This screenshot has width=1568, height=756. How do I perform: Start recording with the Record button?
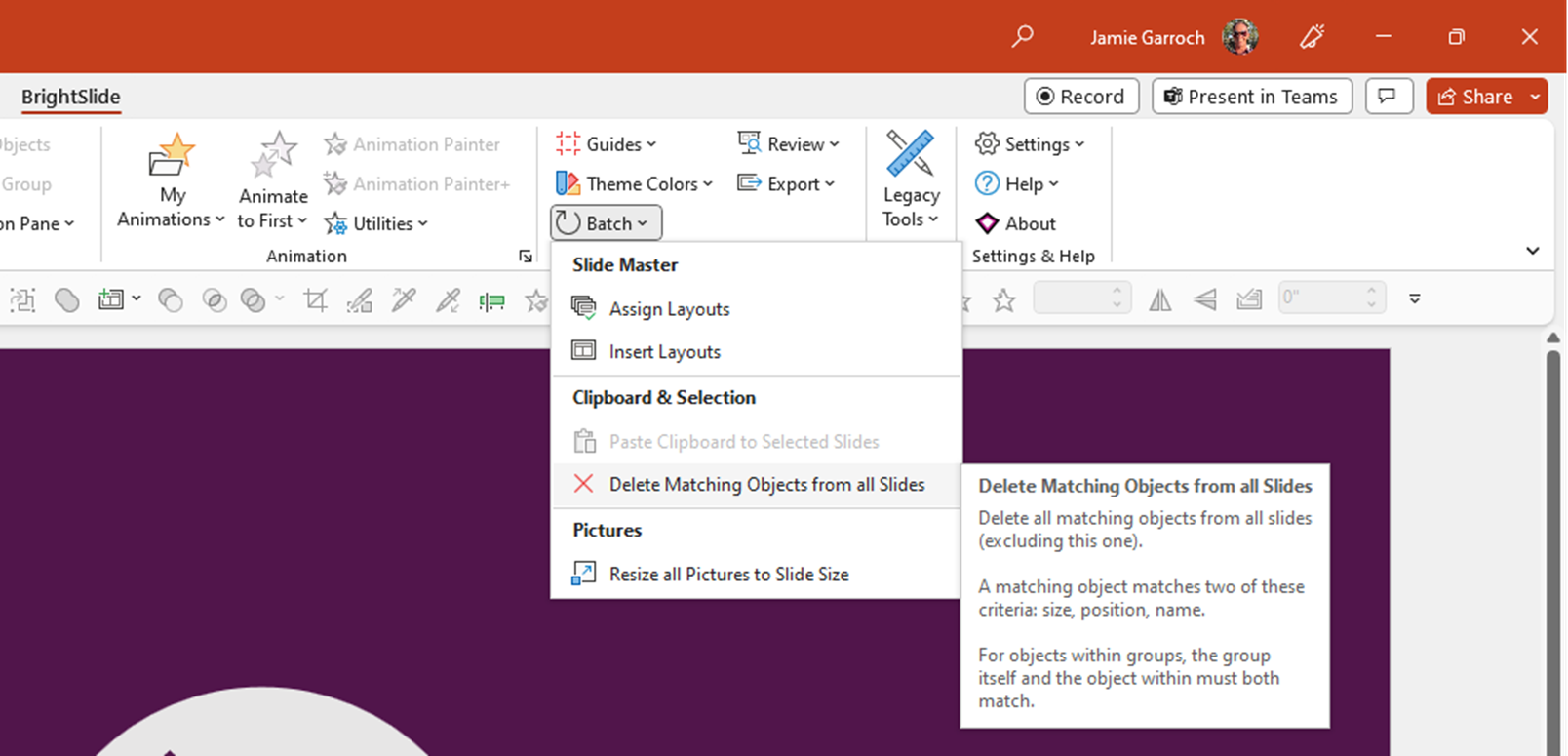point(1081,97)
